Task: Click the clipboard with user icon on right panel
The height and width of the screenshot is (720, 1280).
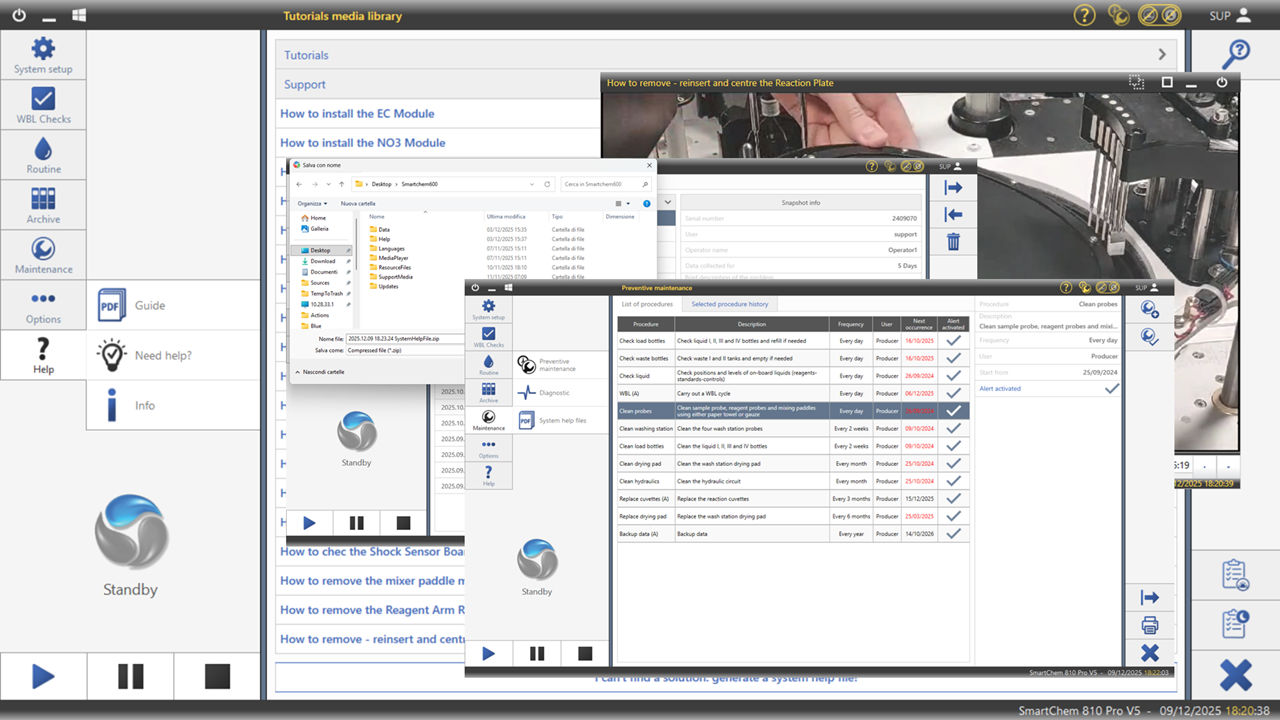Action: pos(1235,574)
